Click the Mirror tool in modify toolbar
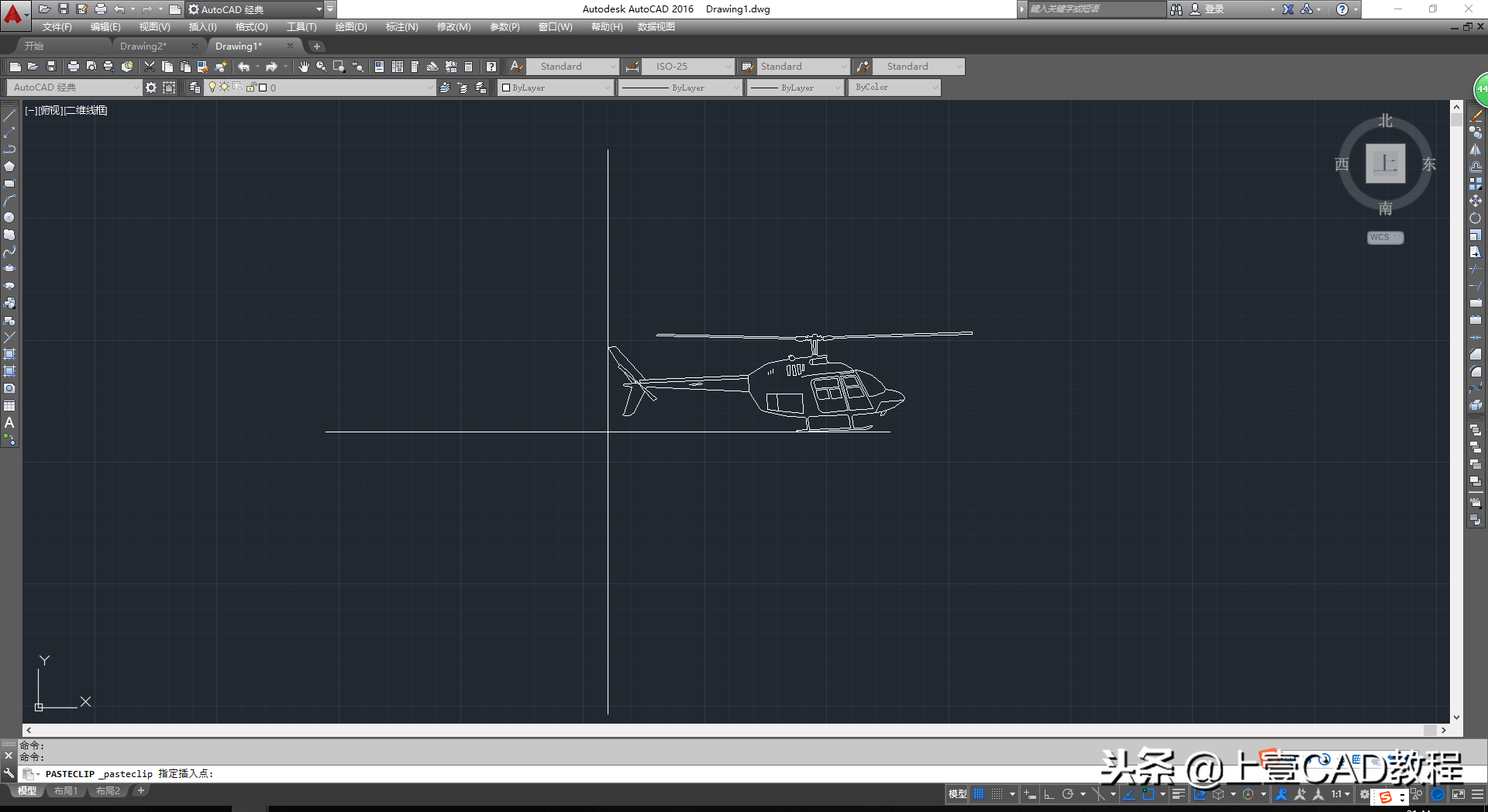 [1476, 150]
